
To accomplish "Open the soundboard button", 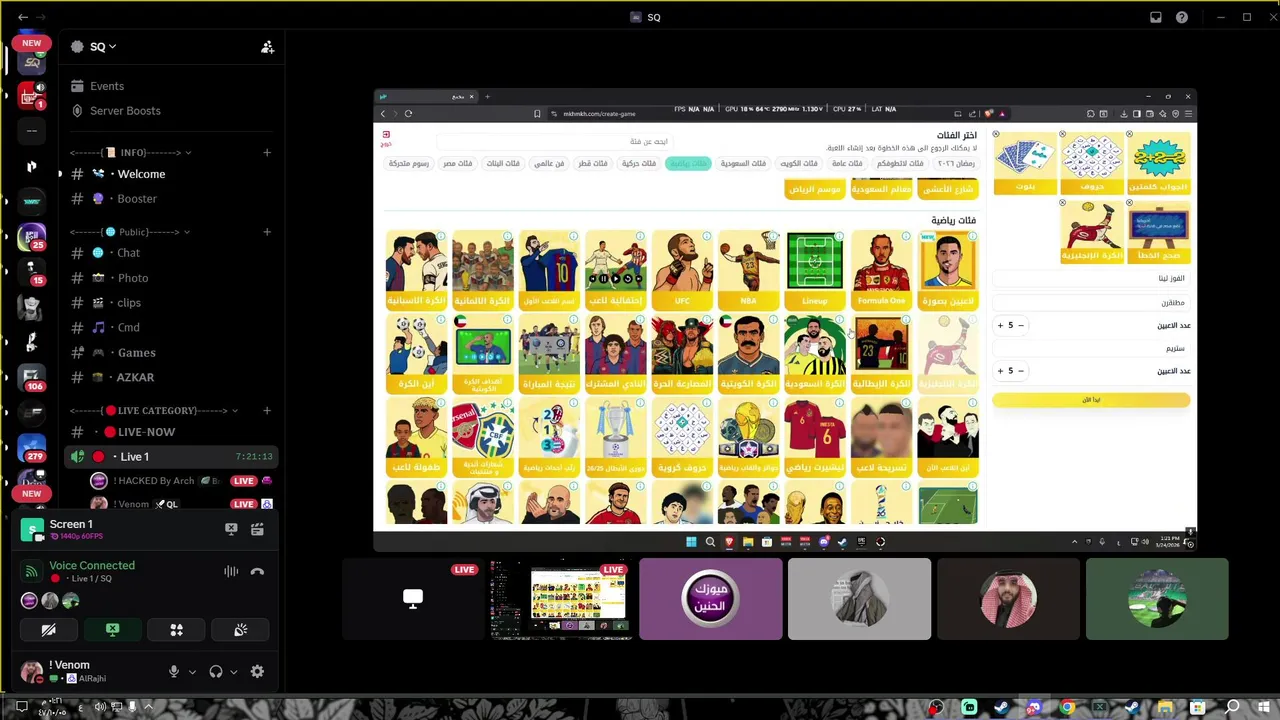I will 240,630.
